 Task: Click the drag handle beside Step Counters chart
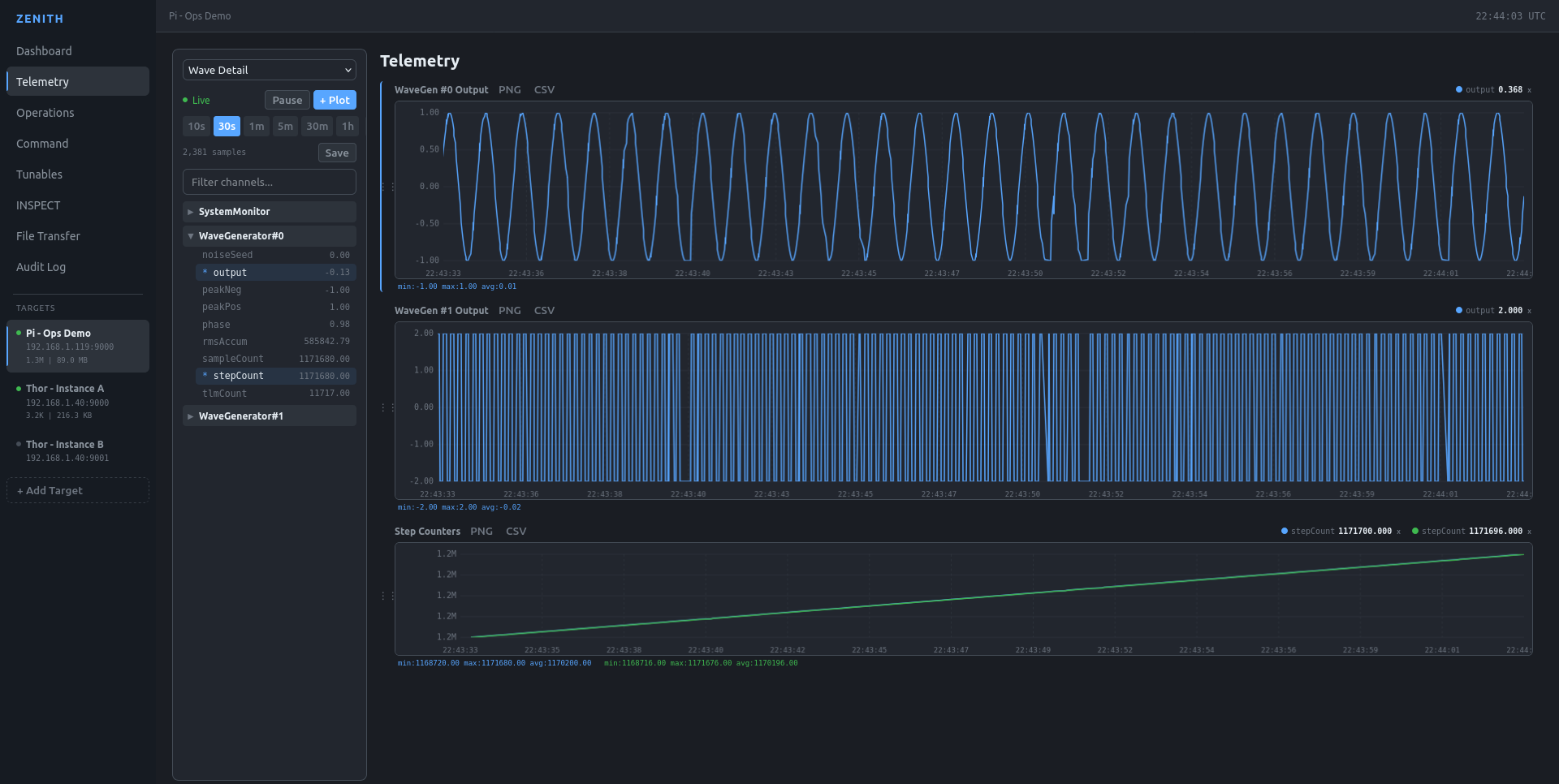[x=383, y=595]
